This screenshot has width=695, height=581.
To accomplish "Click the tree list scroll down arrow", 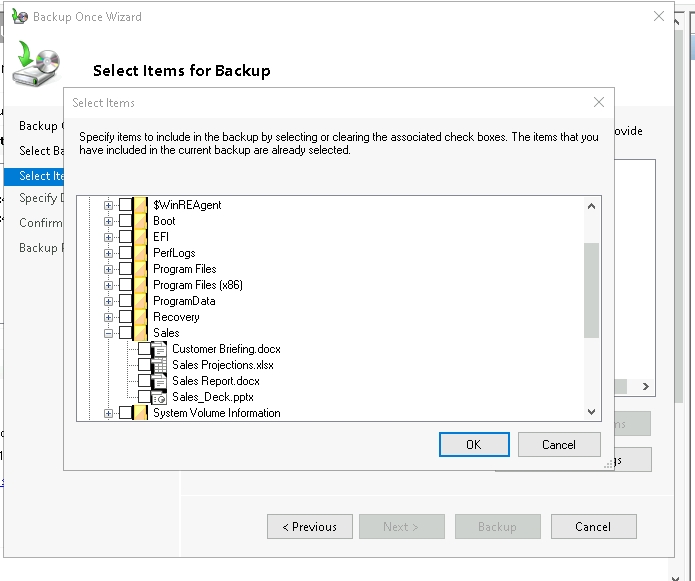I will tap(591, 412).
